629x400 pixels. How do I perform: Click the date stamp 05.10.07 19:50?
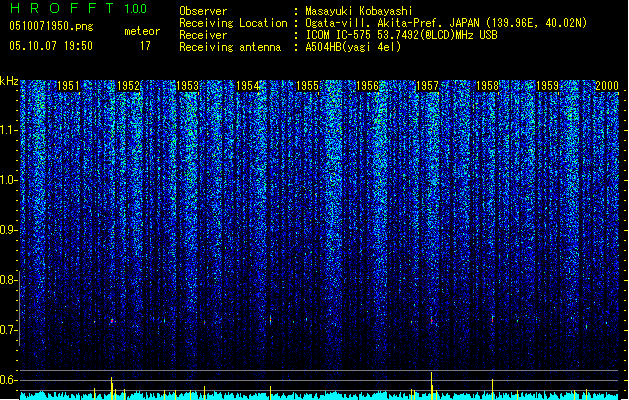[x=51, y=46]
